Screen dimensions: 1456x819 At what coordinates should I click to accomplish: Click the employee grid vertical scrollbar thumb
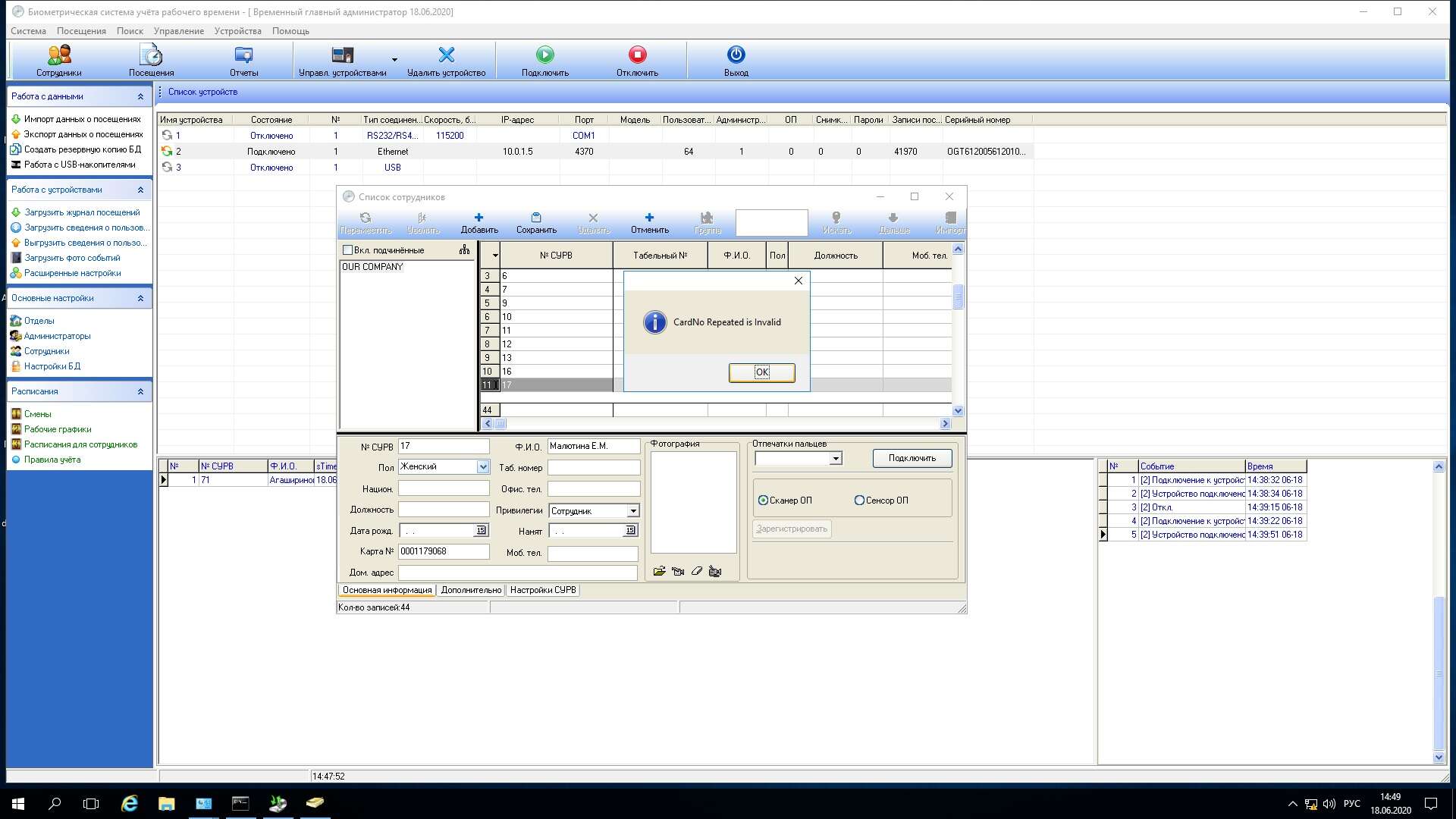tap(958, 297)
